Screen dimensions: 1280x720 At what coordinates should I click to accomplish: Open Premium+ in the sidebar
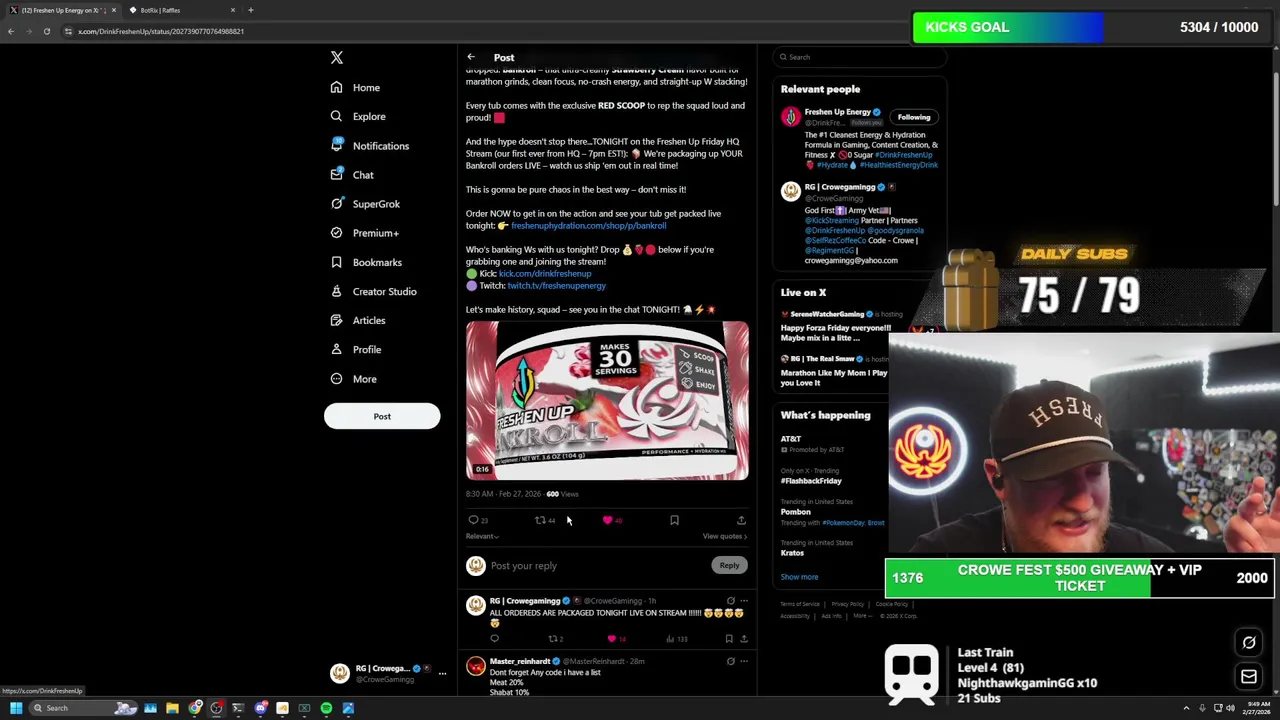point(365,233)
